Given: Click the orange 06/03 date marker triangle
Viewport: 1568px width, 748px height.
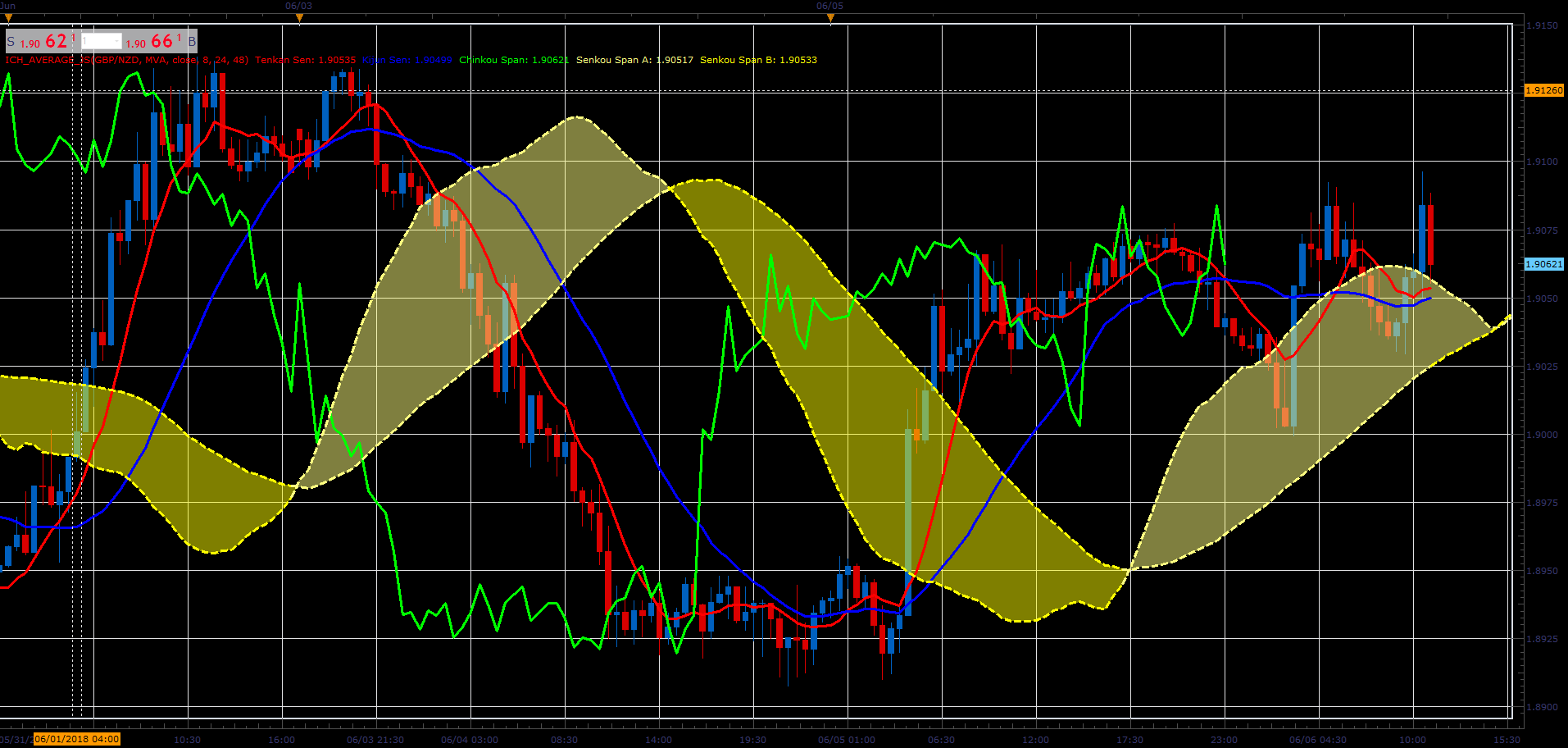Looking at the screenshot, I should [299, 17].
